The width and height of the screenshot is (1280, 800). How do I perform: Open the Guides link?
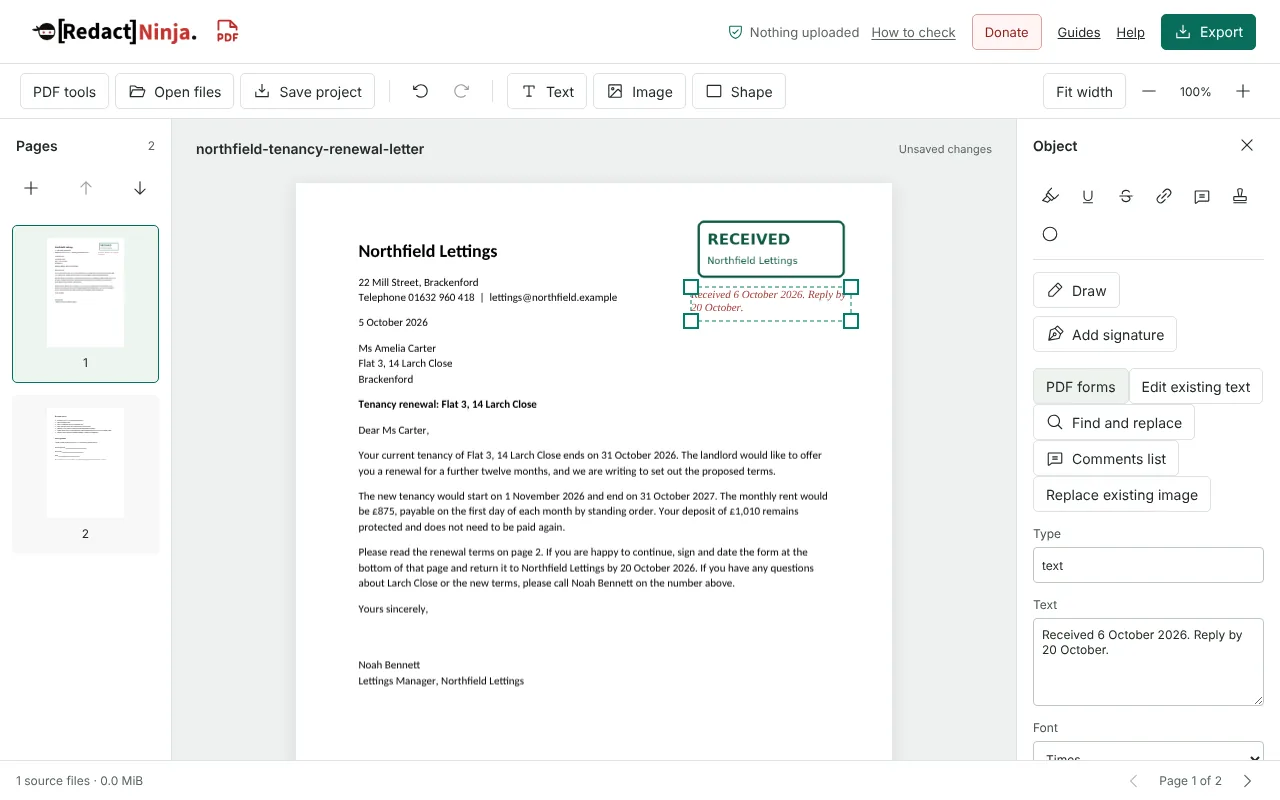(1079, 32)
